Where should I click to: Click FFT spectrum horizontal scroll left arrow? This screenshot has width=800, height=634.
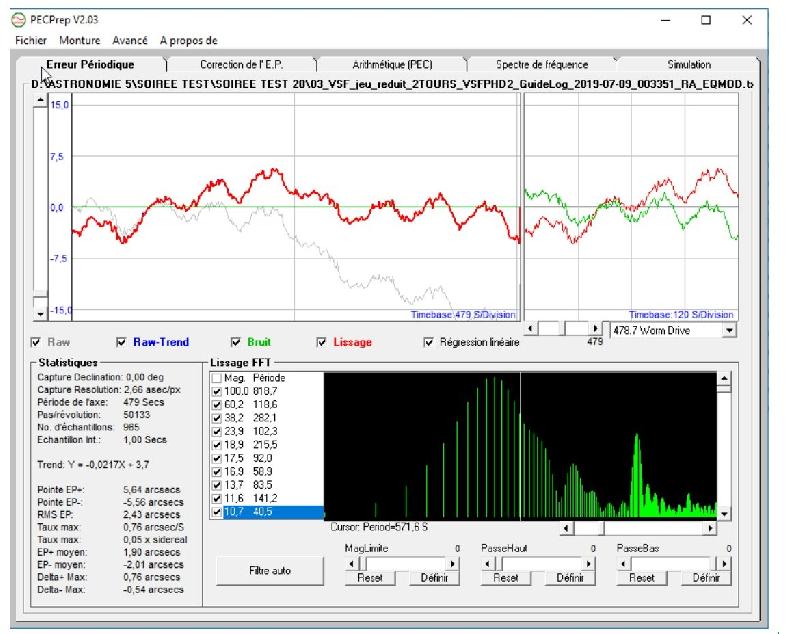point(566,528)
